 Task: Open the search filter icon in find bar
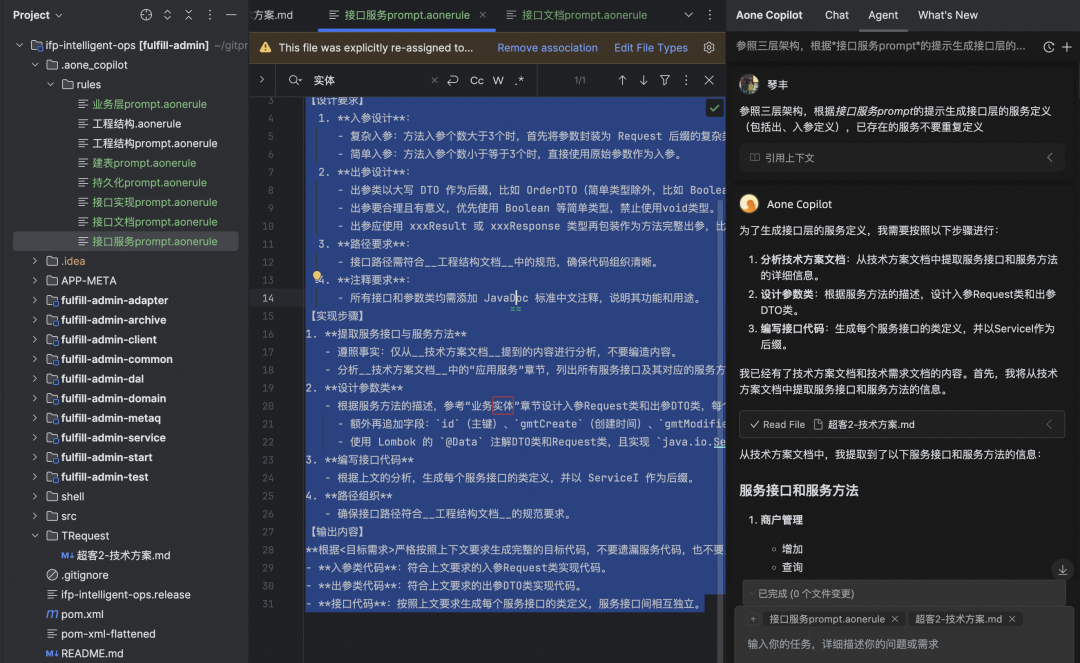pyautogui.click(x=666, y=81)
